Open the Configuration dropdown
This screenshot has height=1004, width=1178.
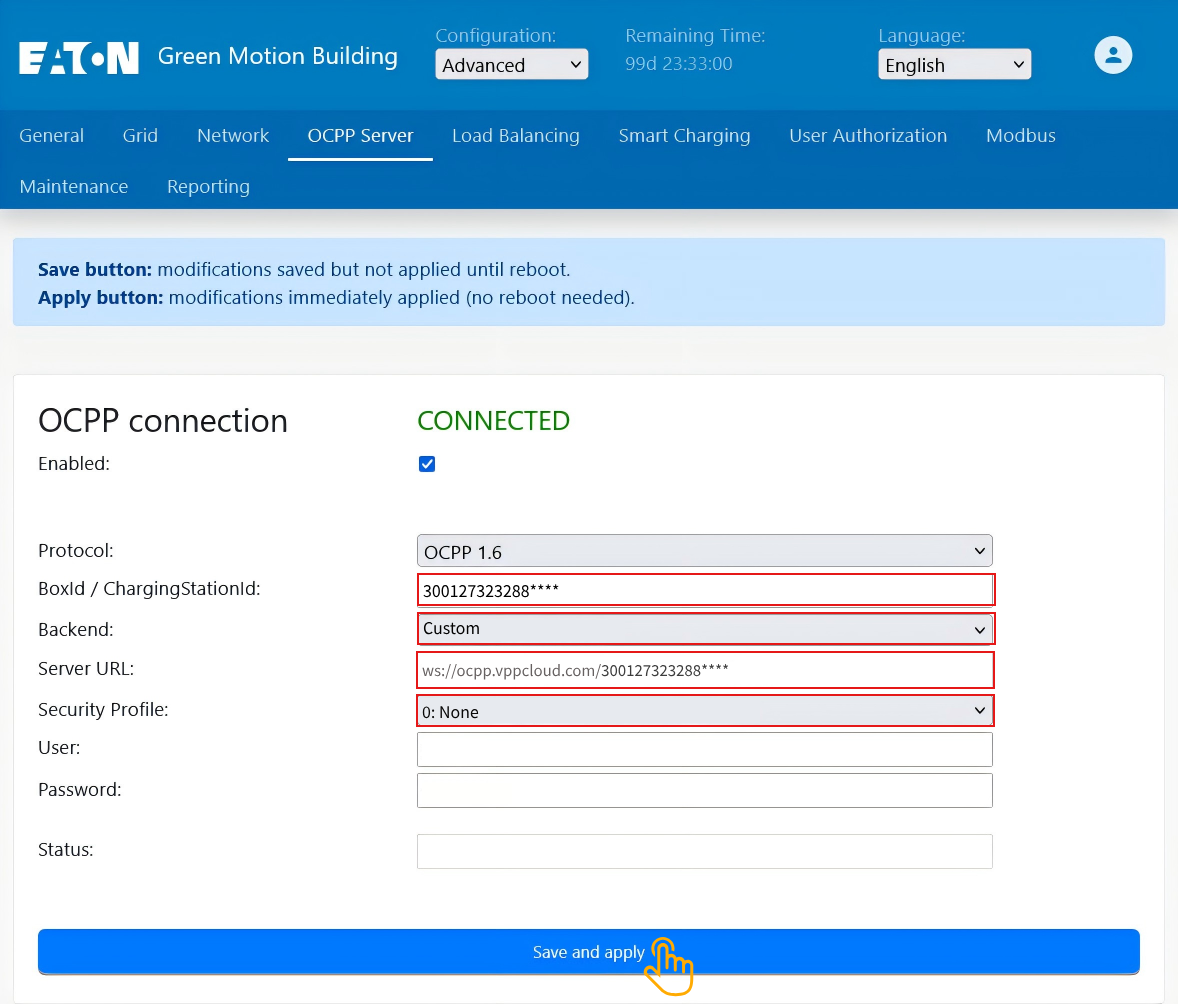511,64
